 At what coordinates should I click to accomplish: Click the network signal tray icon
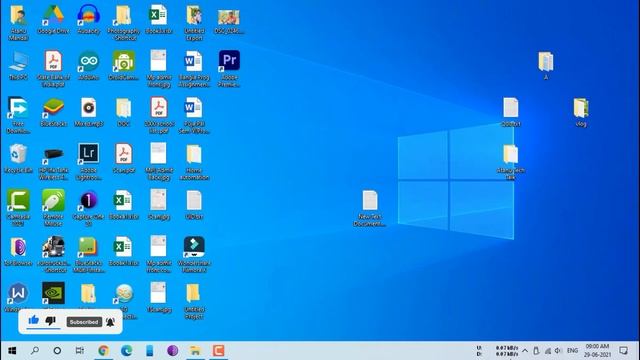click(x=548, y=351)
